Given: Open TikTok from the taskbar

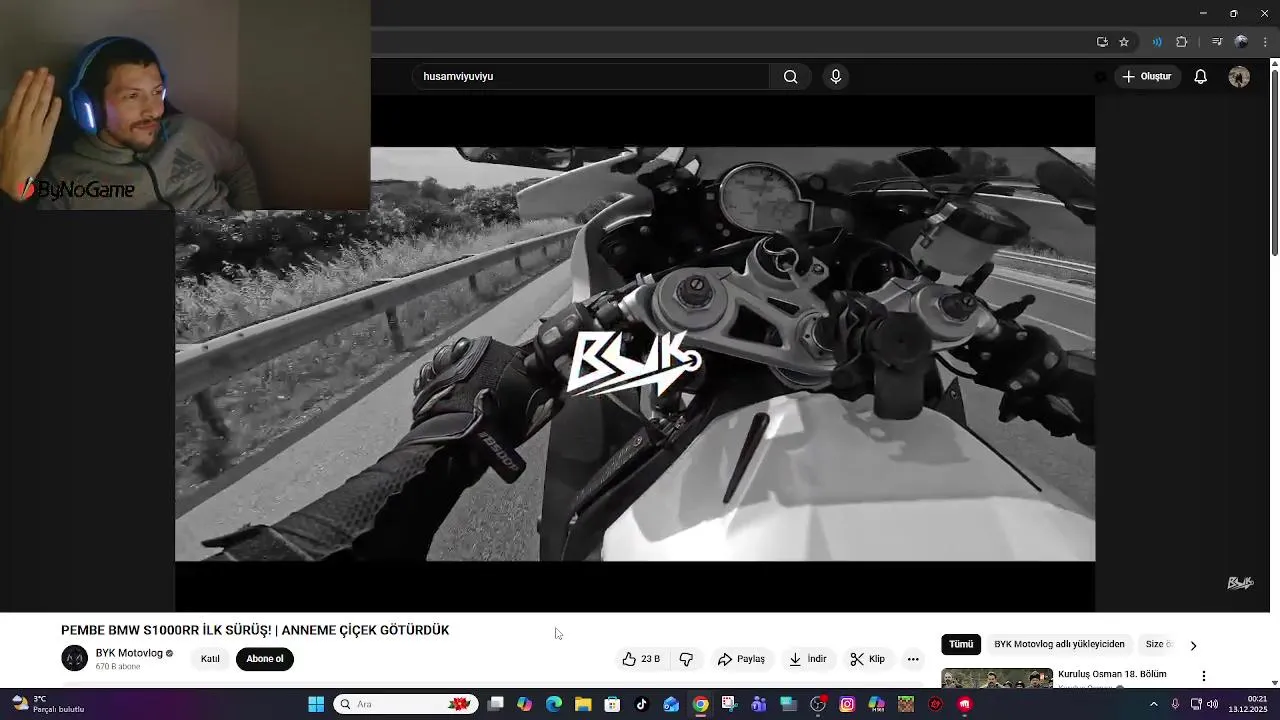Looking at the screenshot, I should click(x=642, y=704).
